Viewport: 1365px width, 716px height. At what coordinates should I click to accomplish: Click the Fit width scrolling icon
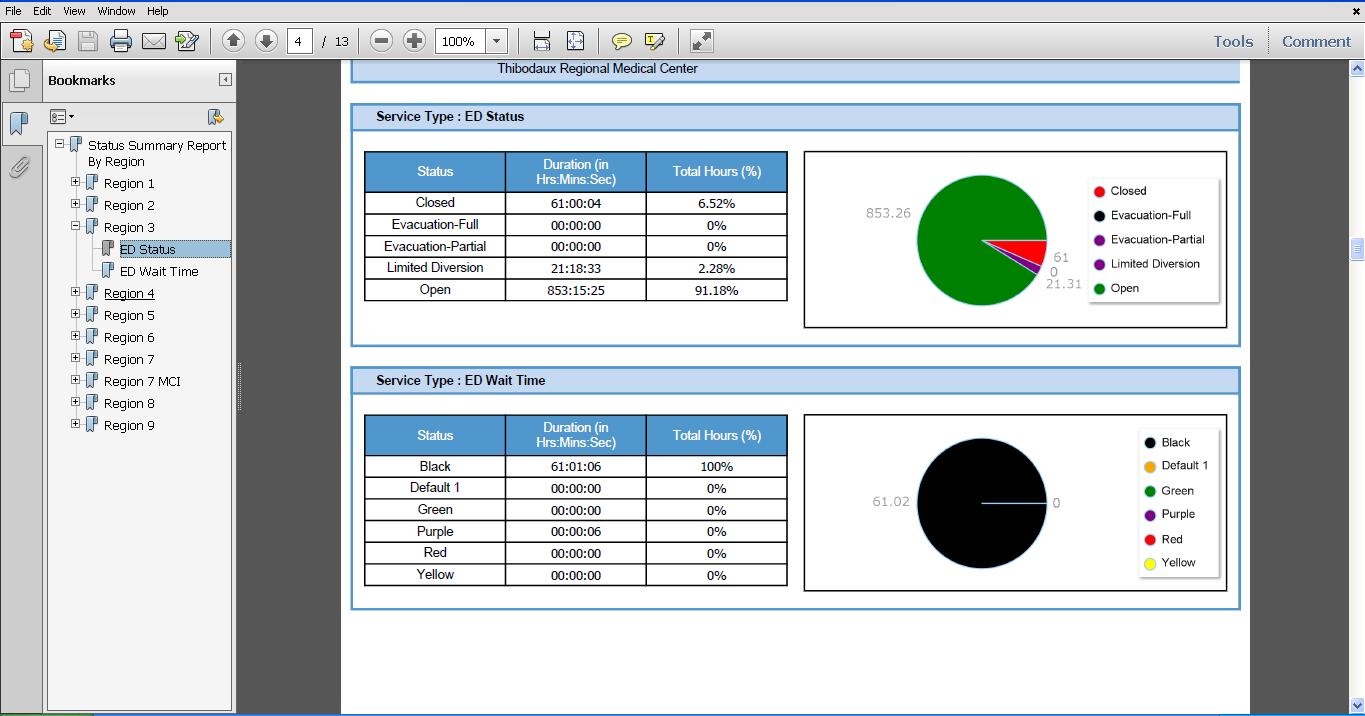tap(542, 41)
